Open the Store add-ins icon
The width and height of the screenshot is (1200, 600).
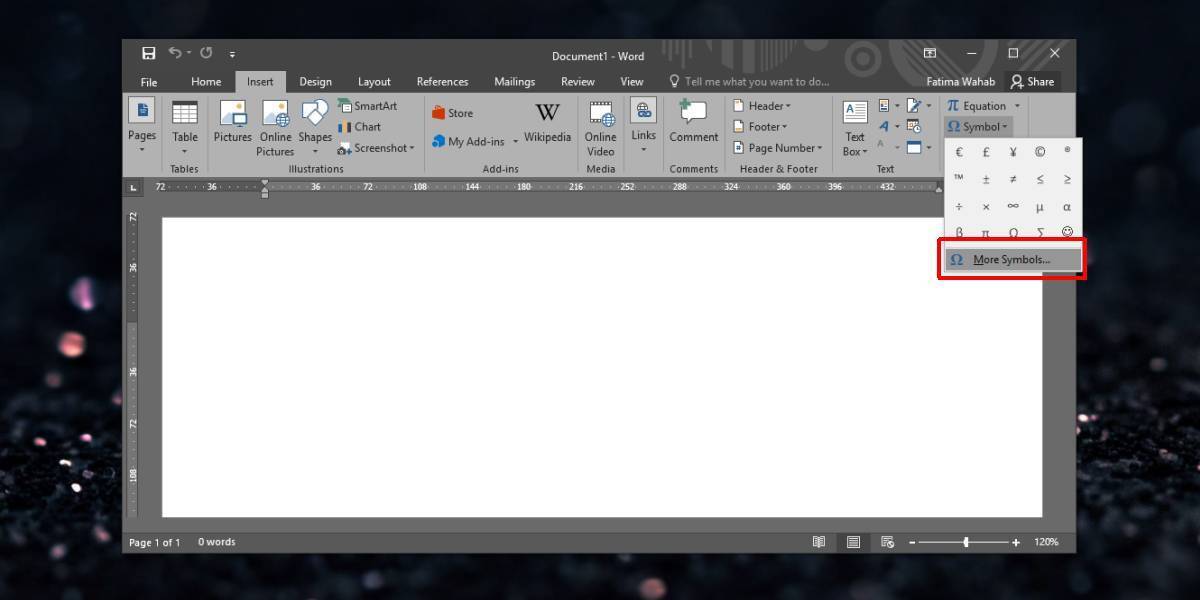tap(452, 113)
